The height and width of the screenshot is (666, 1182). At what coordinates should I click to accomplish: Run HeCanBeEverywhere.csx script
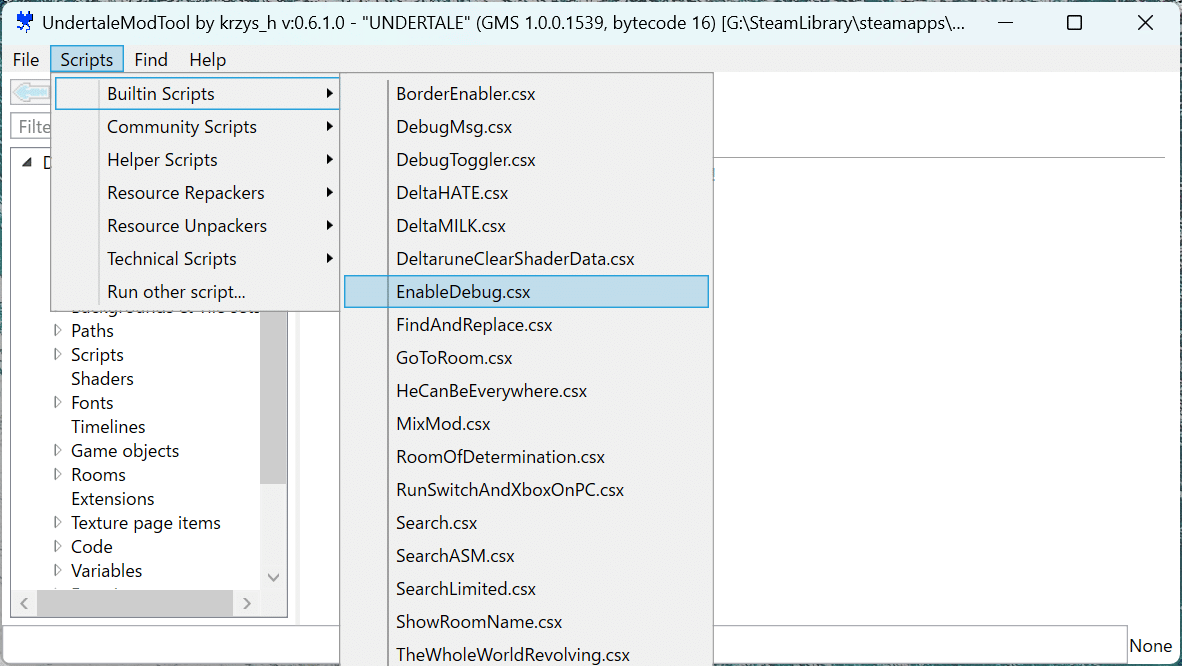pyautogui.click(x=526, y=391)
